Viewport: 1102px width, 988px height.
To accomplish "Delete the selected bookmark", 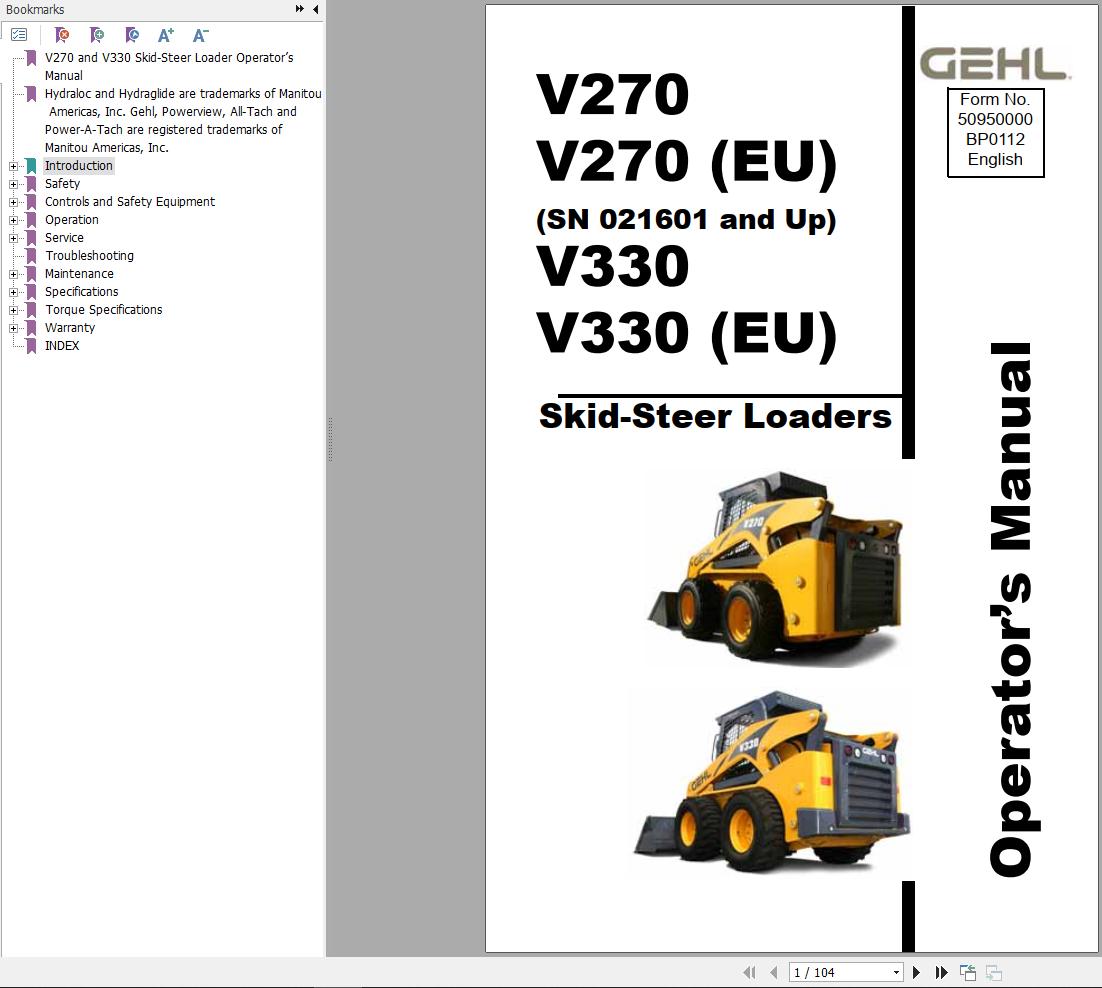I will [x=60, y=34].
